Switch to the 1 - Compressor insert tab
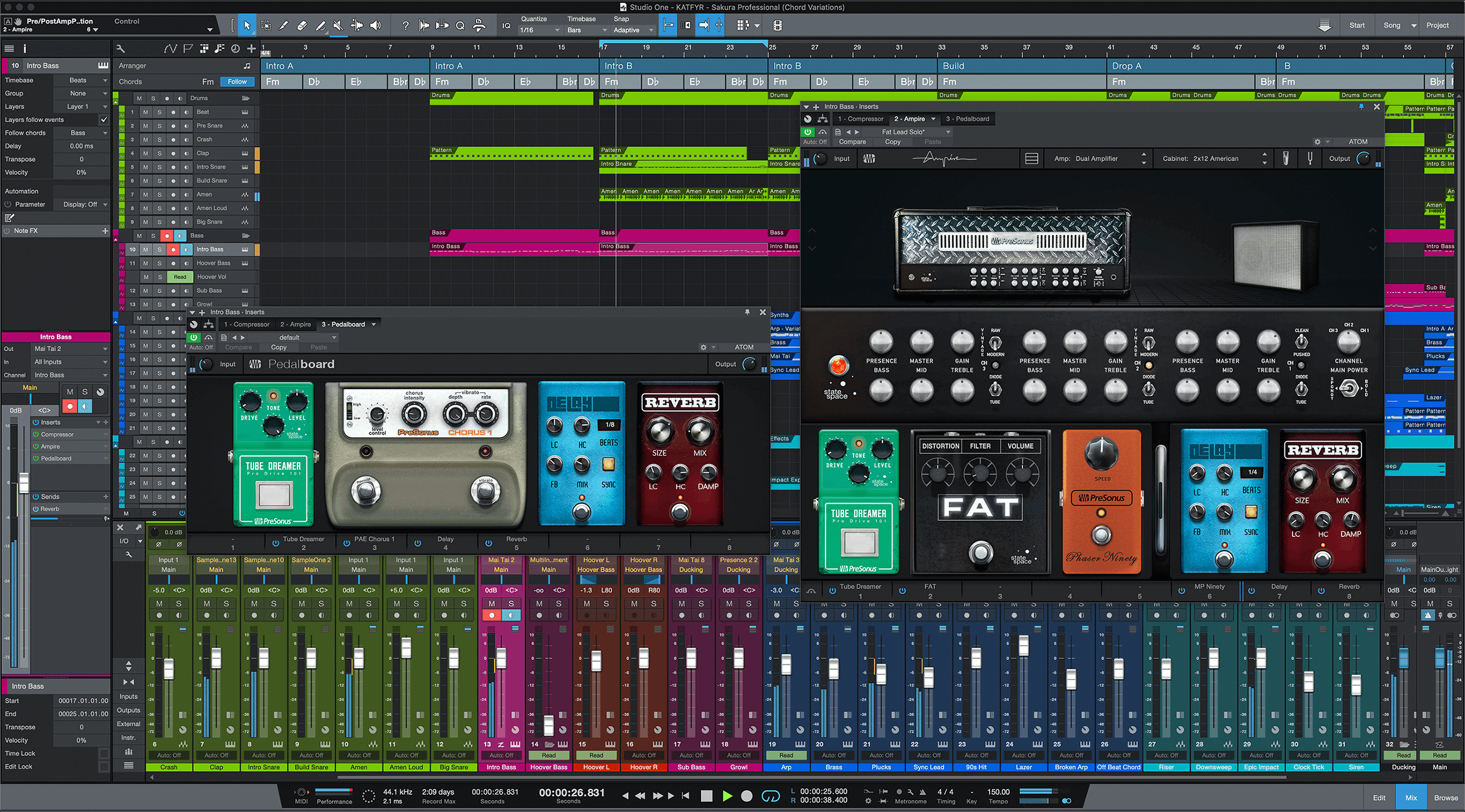The width and height of the screenshot is (1465, 812). click(x=860, y=118)
